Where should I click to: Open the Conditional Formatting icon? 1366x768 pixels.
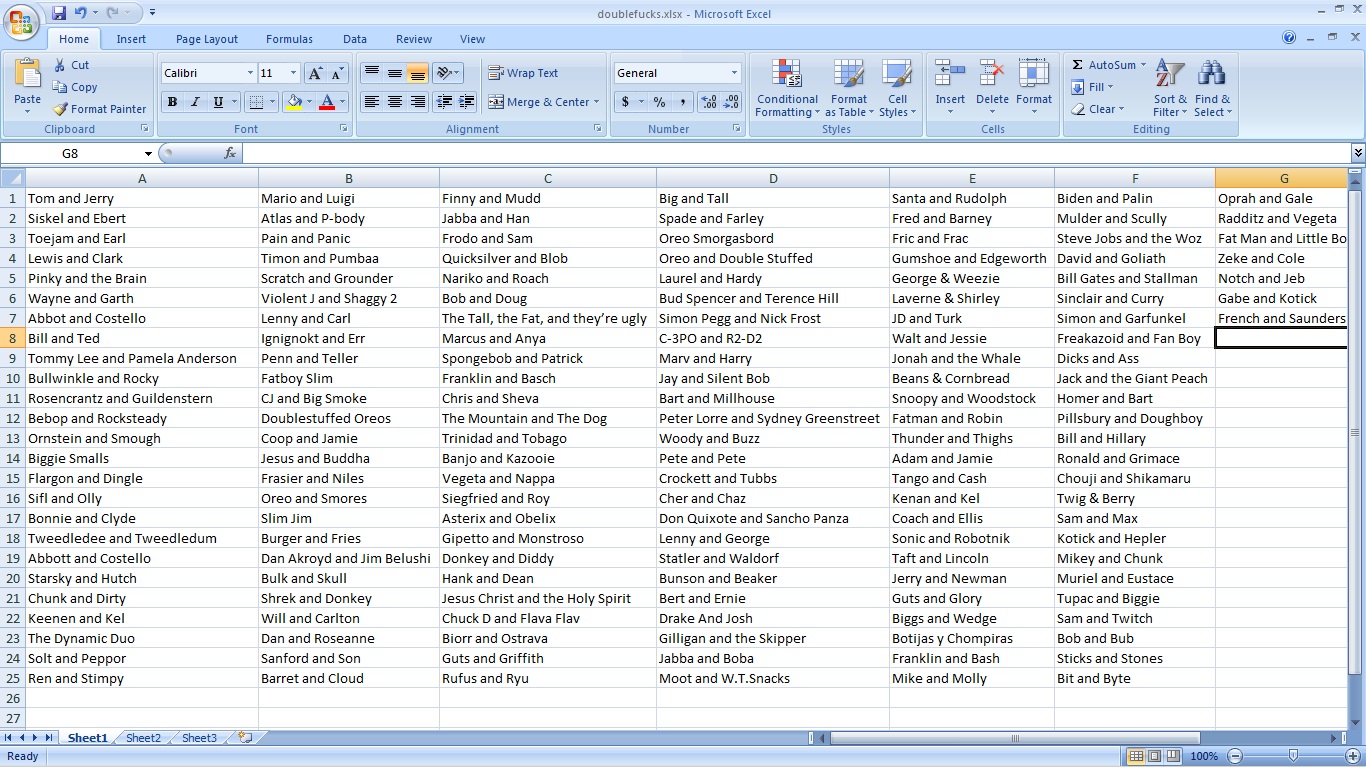point(787,75)
